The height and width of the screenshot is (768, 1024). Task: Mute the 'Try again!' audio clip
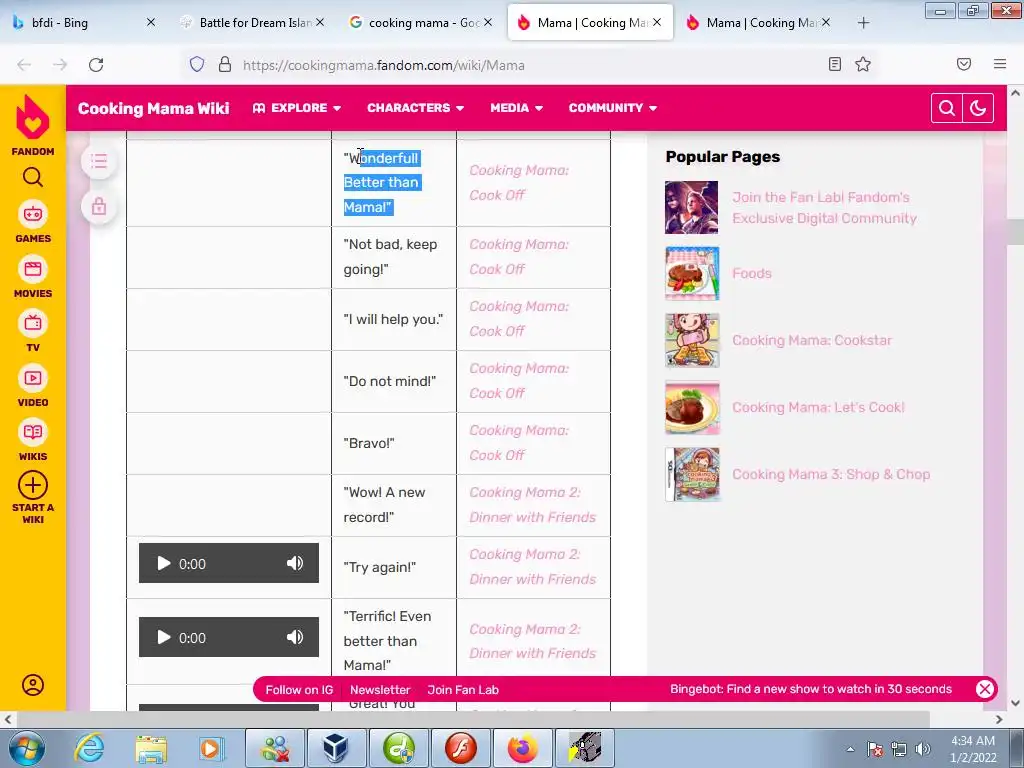tap(295, 563)
